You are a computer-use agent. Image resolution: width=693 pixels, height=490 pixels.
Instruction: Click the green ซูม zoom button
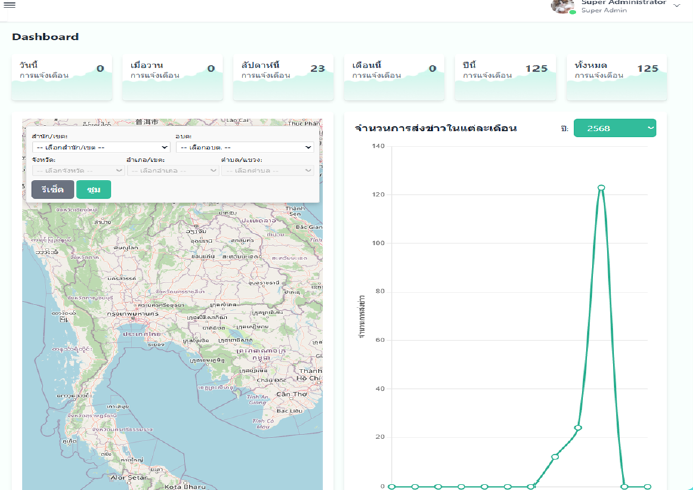pyautogui.click(x=93, y=189)
